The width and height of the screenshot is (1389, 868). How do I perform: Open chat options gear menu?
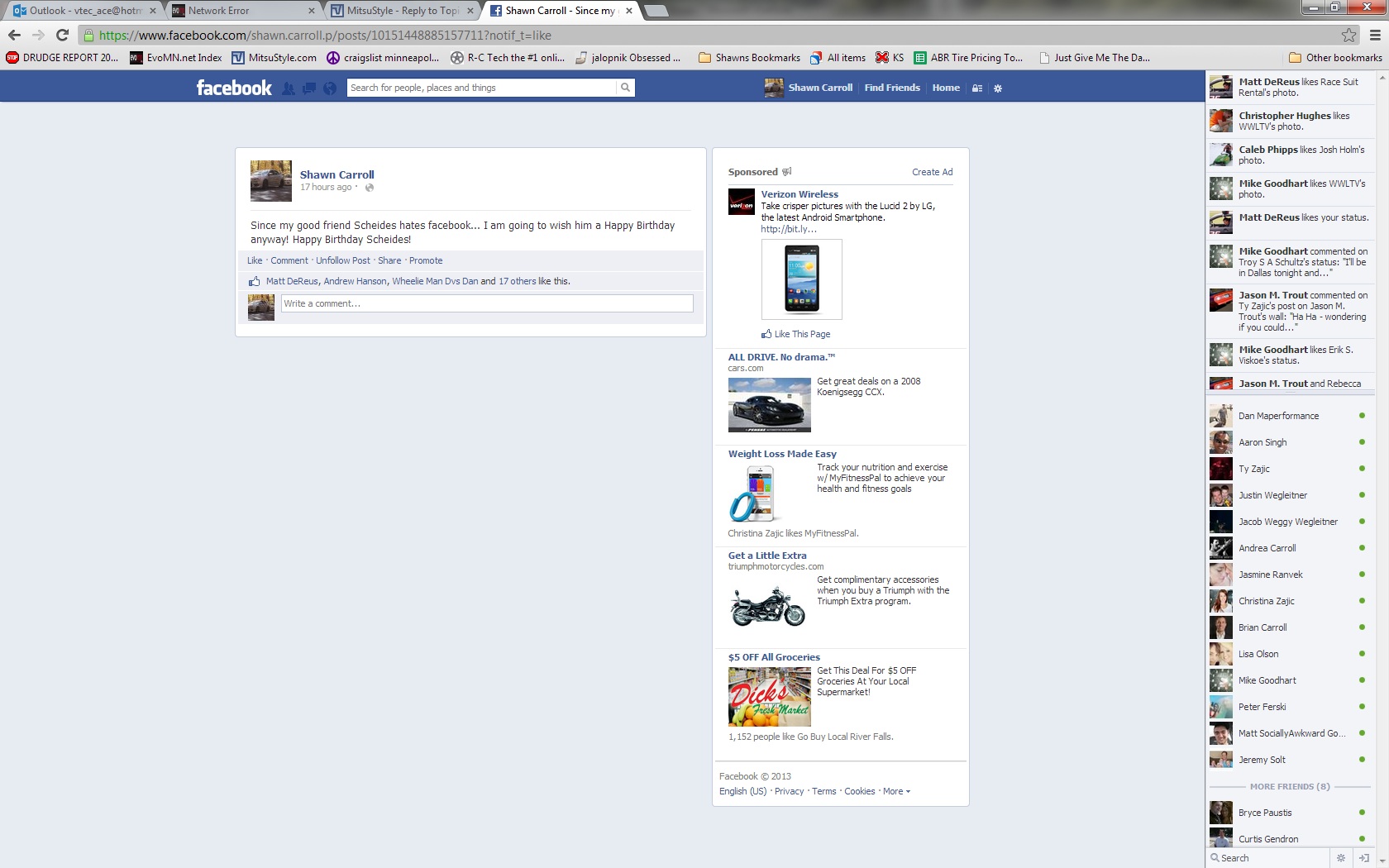[1341, 858]
